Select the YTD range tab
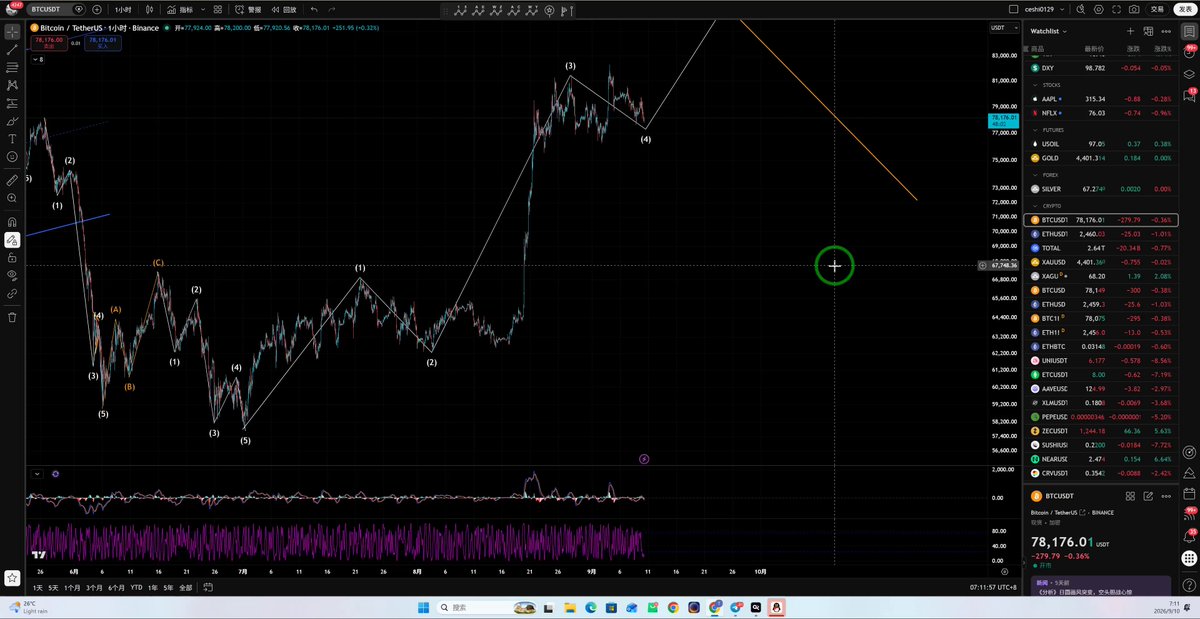 [136, 587]
